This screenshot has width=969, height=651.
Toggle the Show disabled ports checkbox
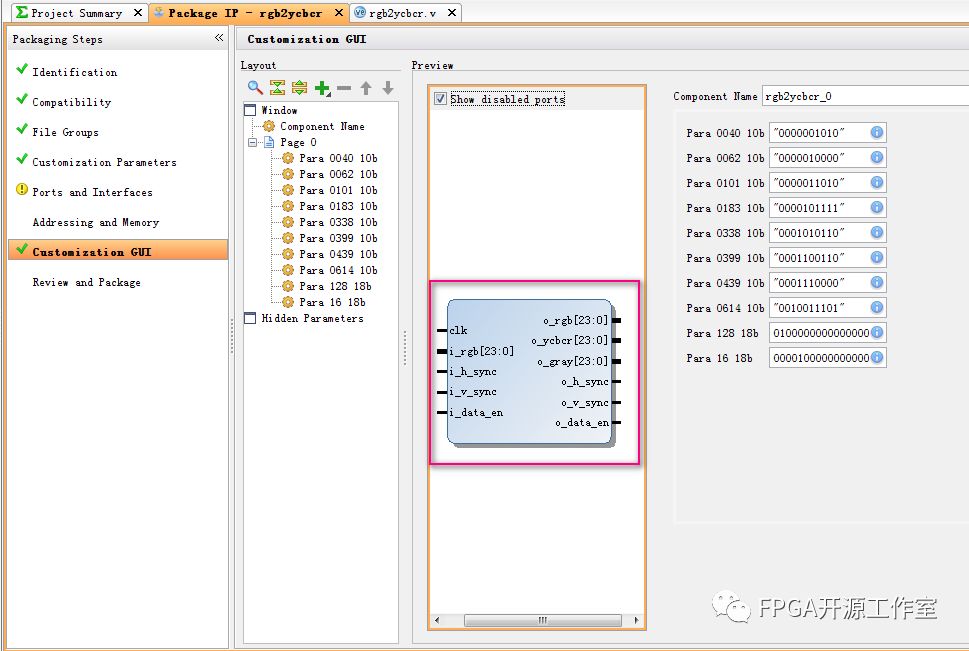(440, 99)
